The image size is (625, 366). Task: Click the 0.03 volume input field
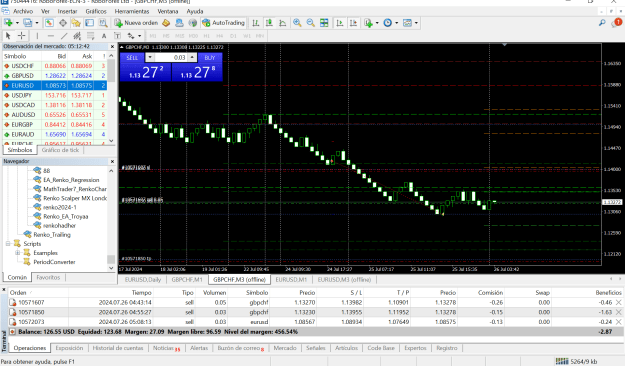point(171,57)
